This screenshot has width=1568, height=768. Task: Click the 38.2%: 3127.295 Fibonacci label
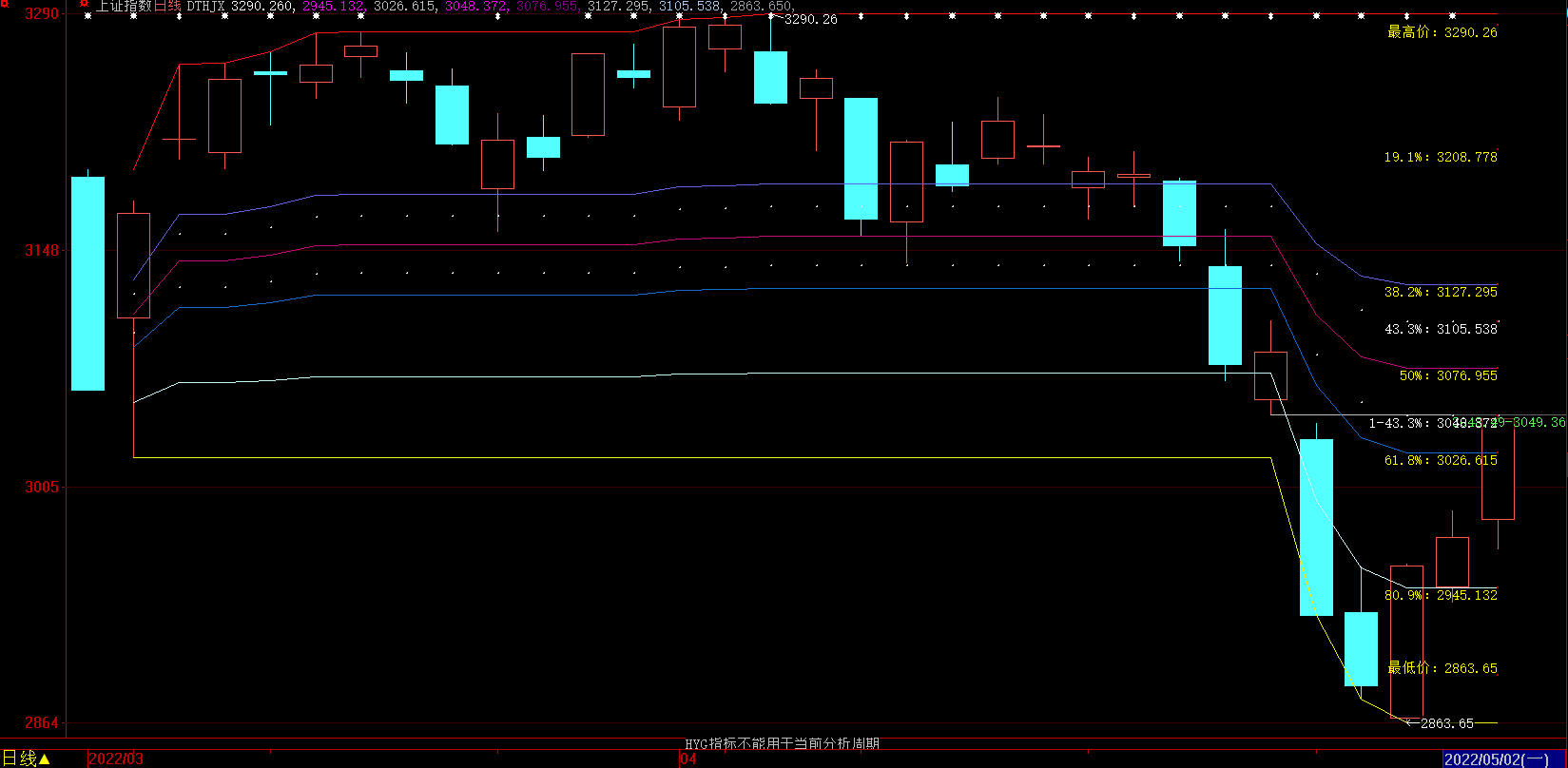[x=1441, y=292]
